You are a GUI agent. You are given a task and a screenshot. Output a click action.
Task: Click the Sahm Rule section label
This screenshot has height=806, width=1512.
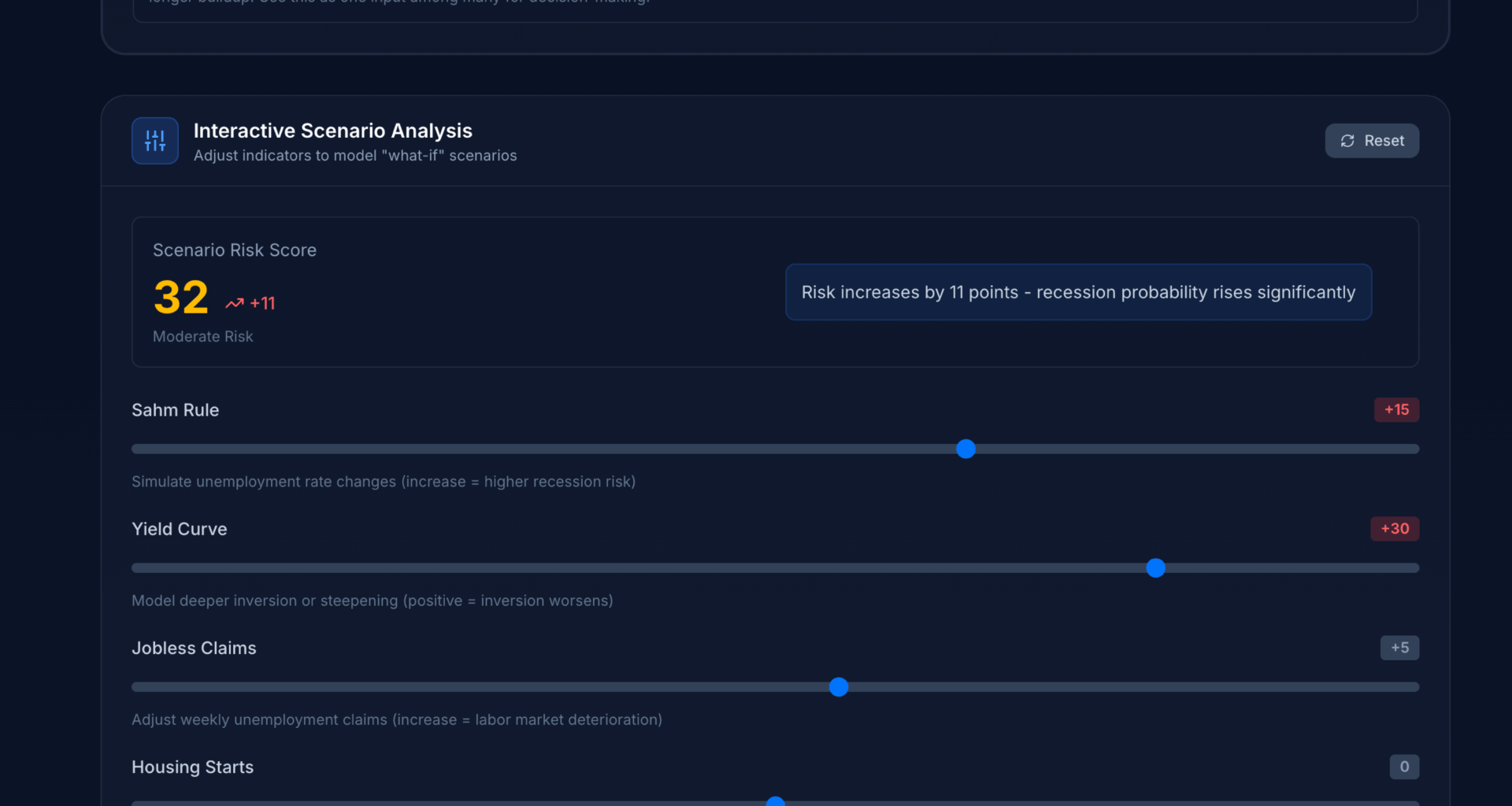175,409
